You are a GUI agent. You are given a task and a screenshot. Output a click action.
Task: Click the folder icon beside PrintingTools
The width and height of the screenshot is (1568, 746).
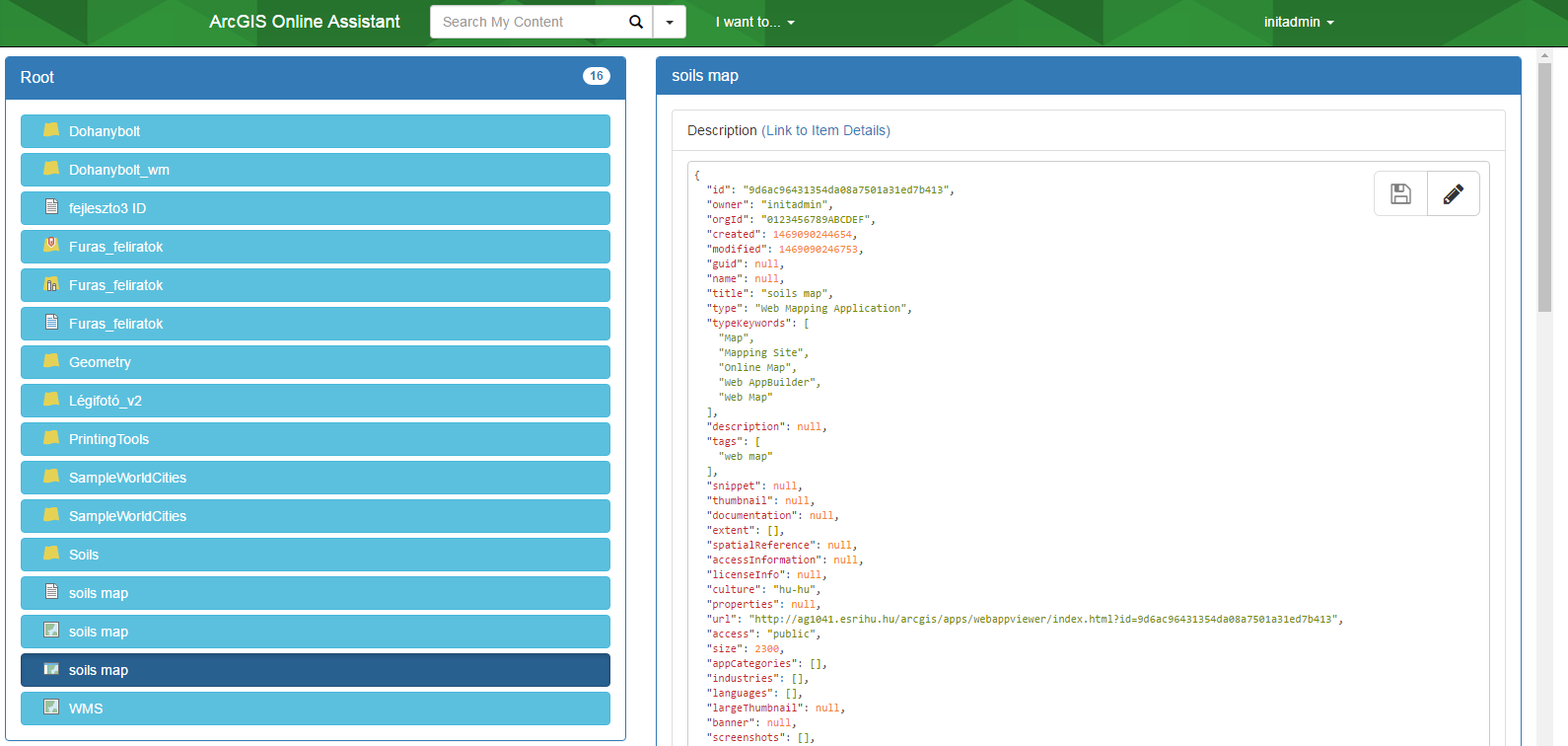51,438
